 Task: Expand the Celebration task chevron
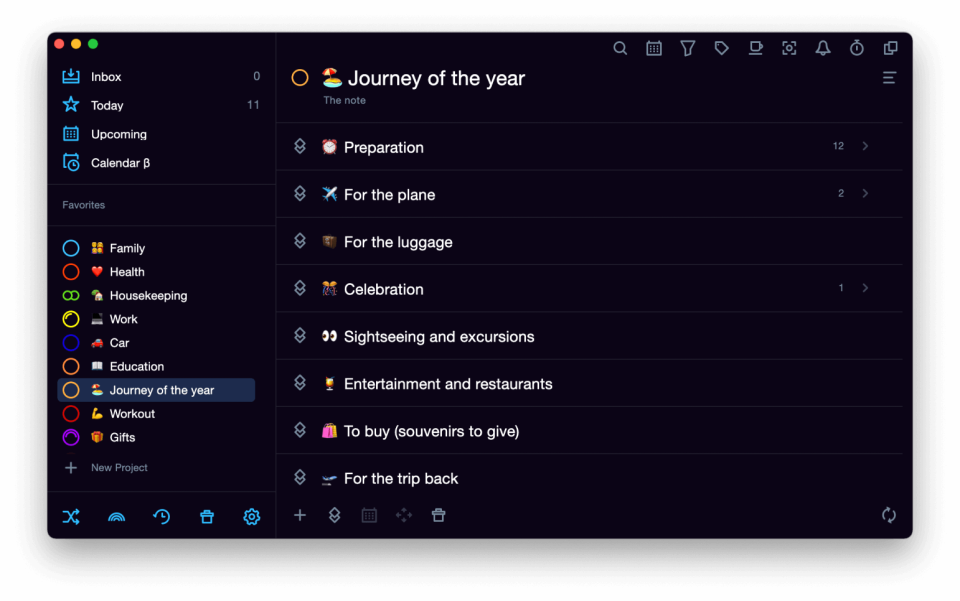(865, 288)
